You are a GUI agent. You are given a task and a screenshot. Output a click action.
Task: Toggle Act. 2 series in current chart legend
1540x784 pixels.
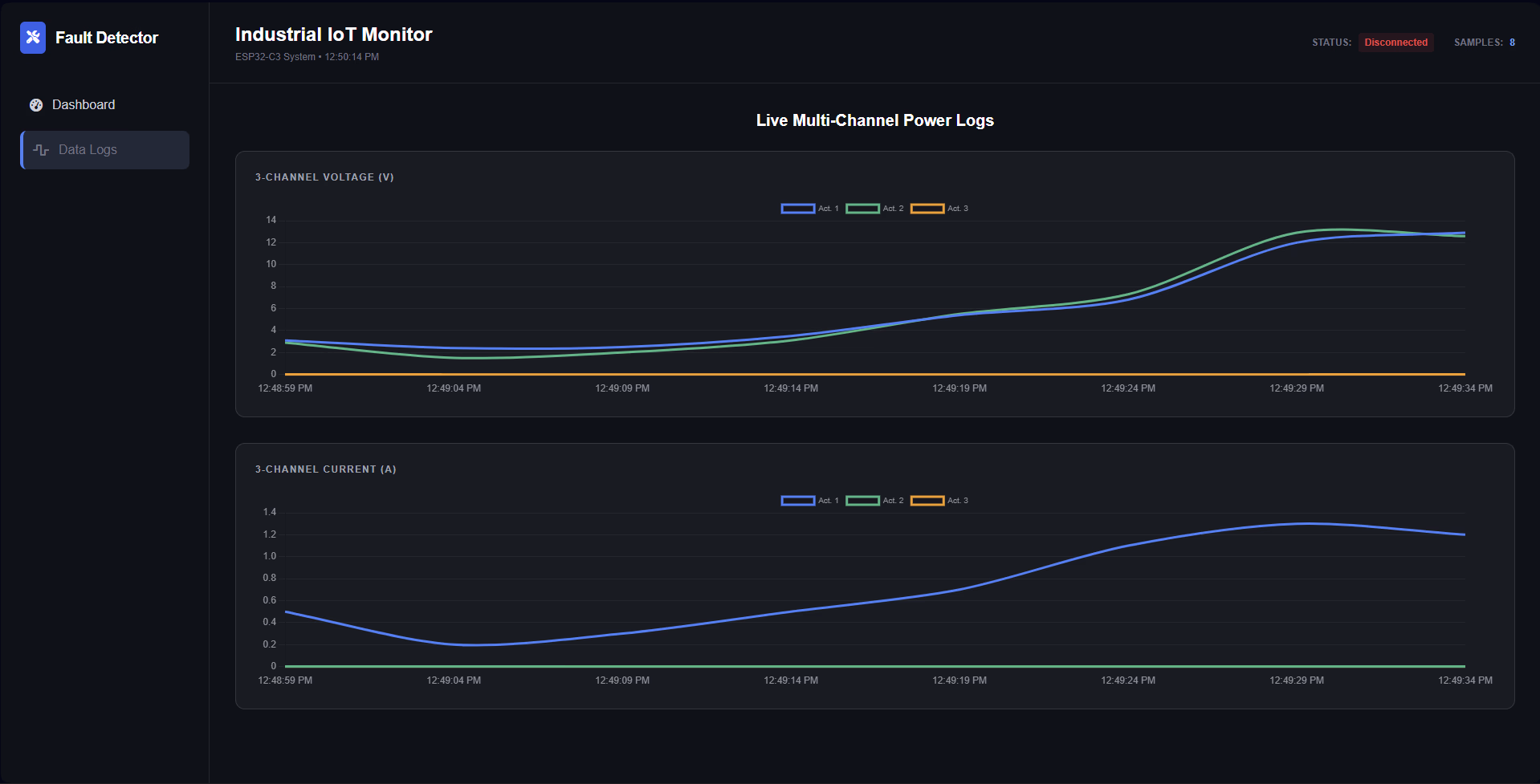[874, 501]
